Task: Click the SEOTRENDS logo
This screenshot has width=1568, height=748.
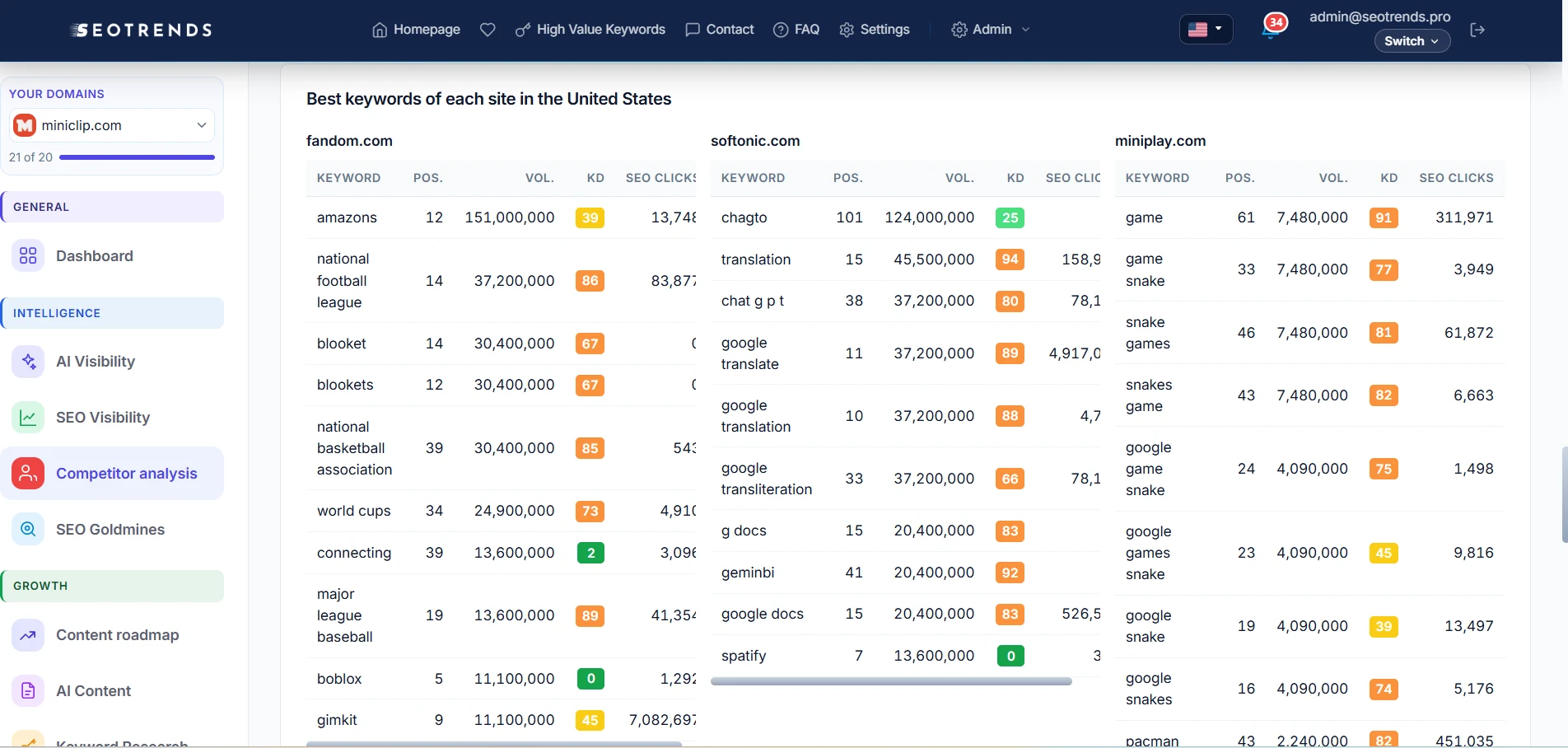Action: tap(141, 30)
